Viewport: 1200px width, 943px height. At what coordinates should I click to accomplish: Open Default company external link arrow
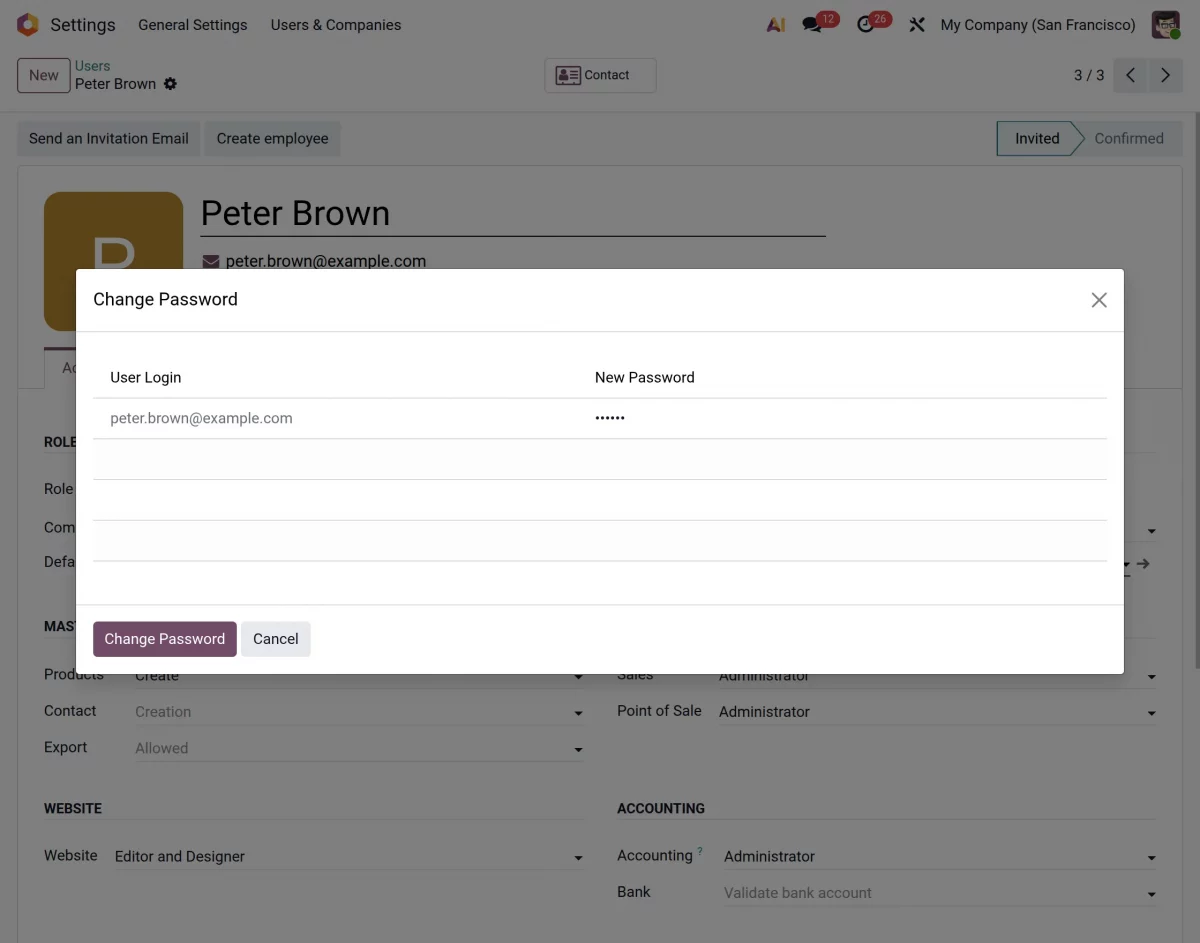1143,563
